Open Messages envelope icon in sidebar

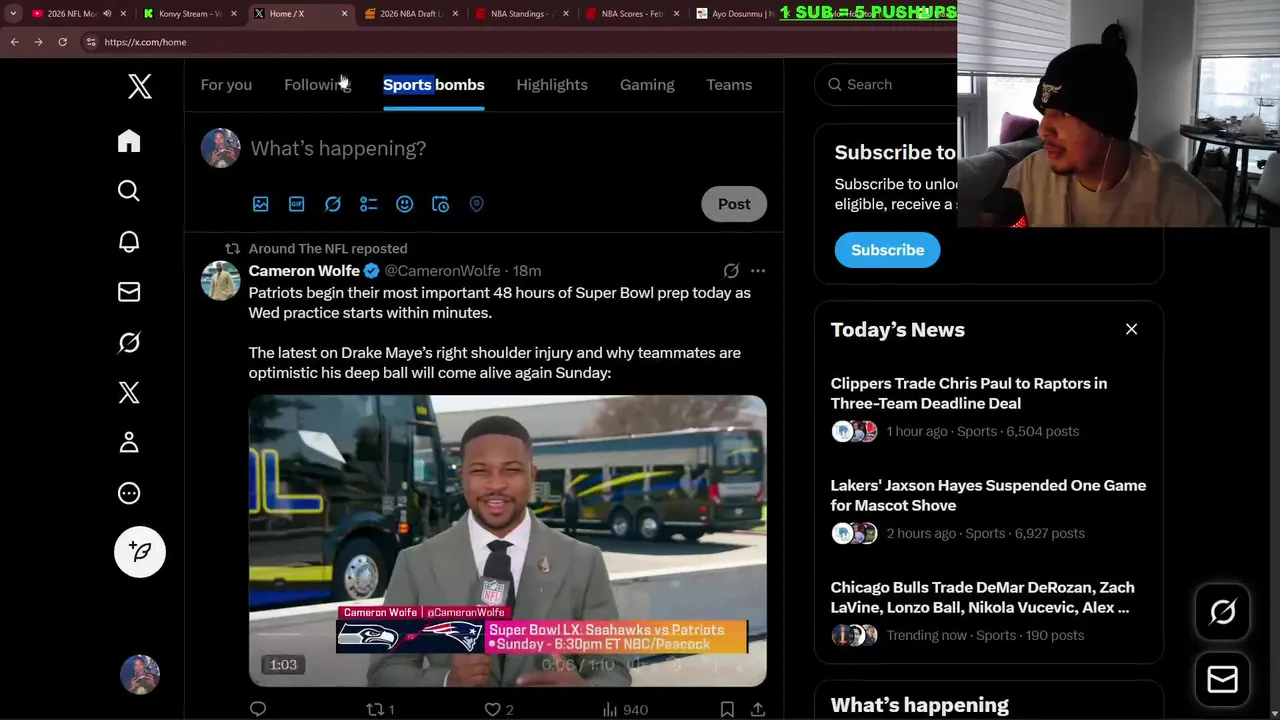point(129,292)
